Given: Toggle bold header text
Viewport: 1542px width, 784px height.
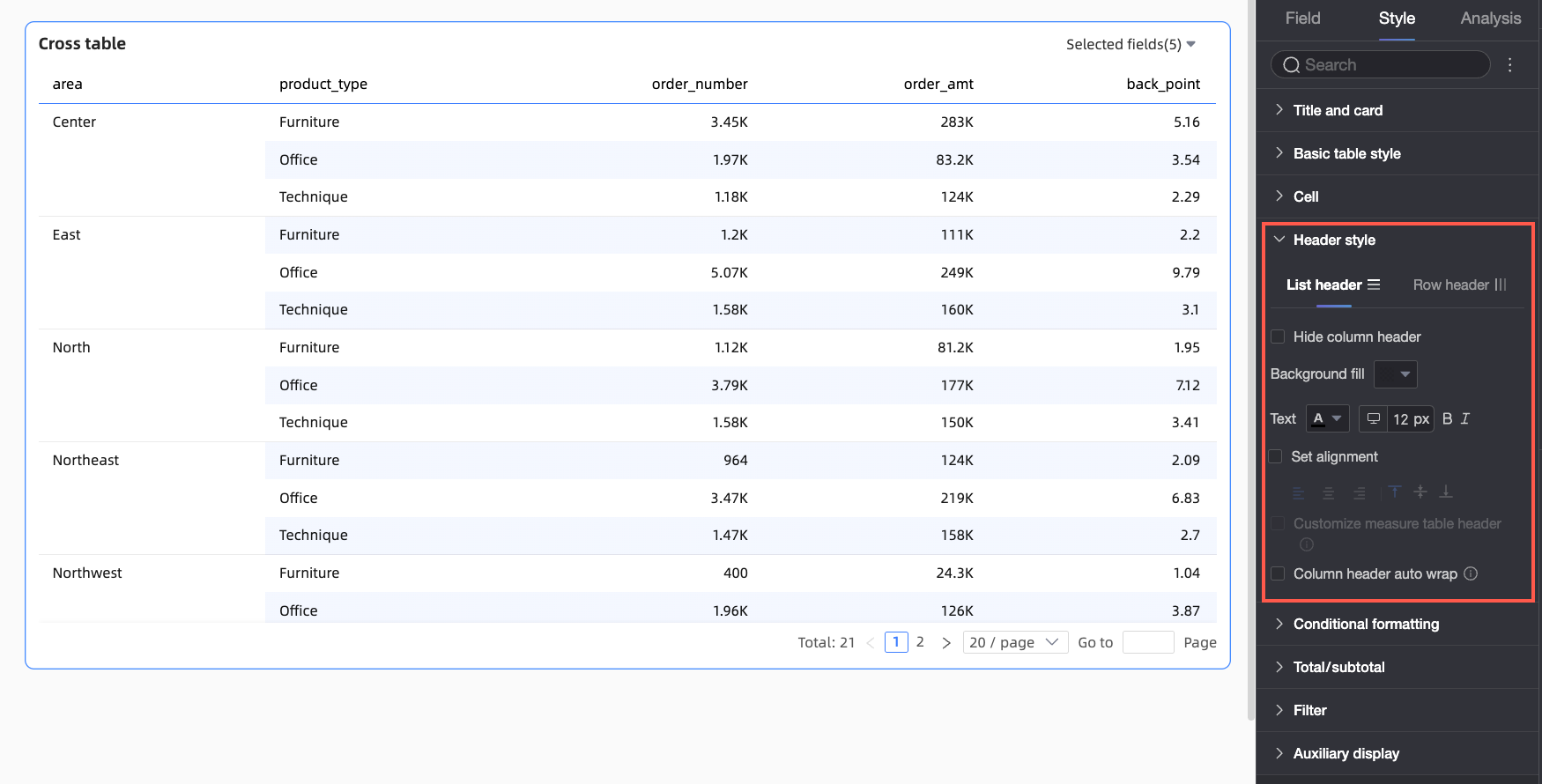Looking at the screenshot, I should pos(1447,419).
